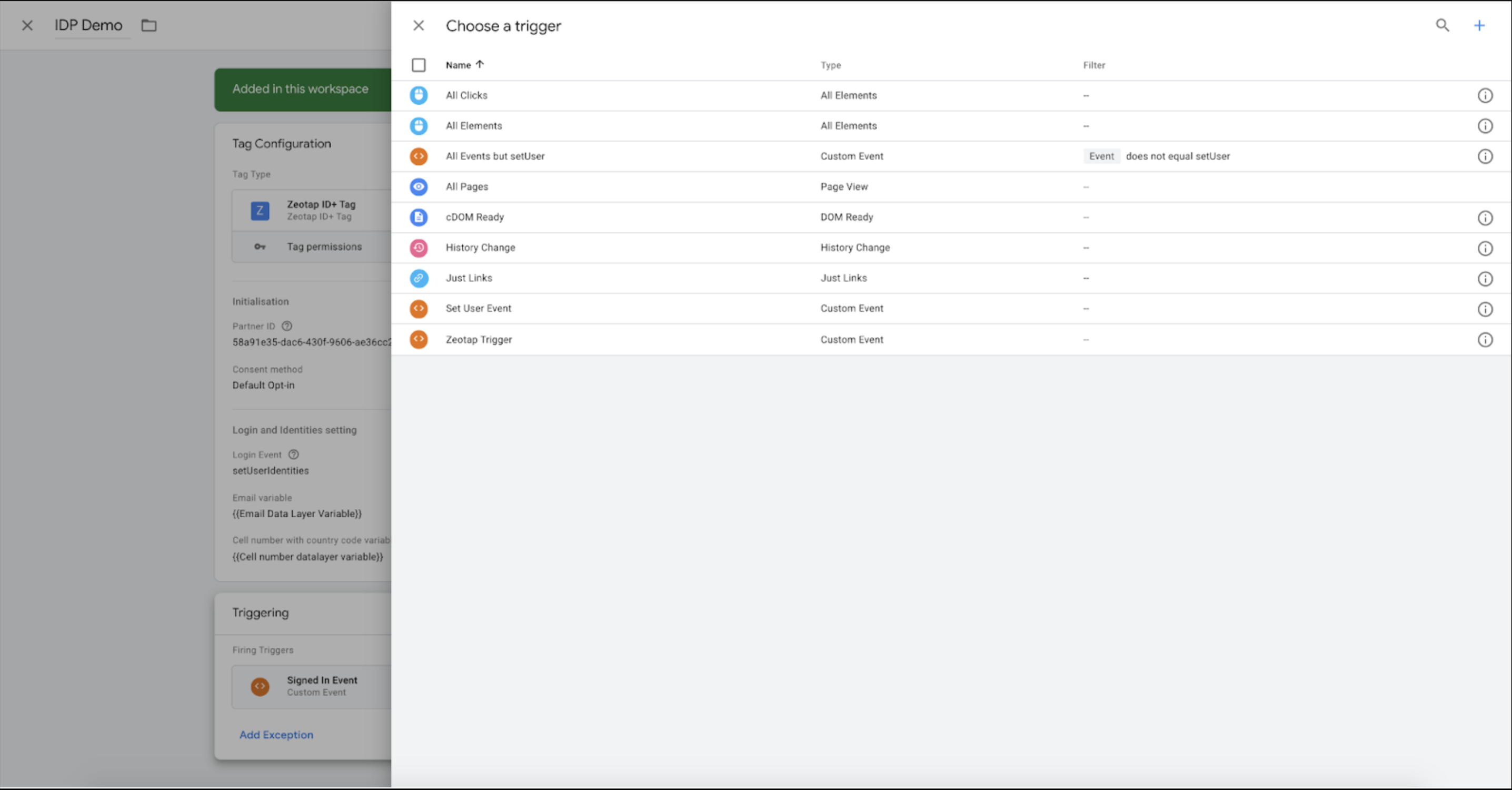The height and width of the screenshot is (790, 1512).
Task: Open info icon for All Clicks trigger
Action: click(x=1485, y=96)
